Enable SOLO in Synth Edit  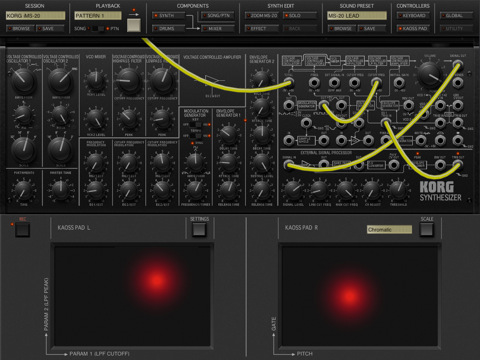300,16
